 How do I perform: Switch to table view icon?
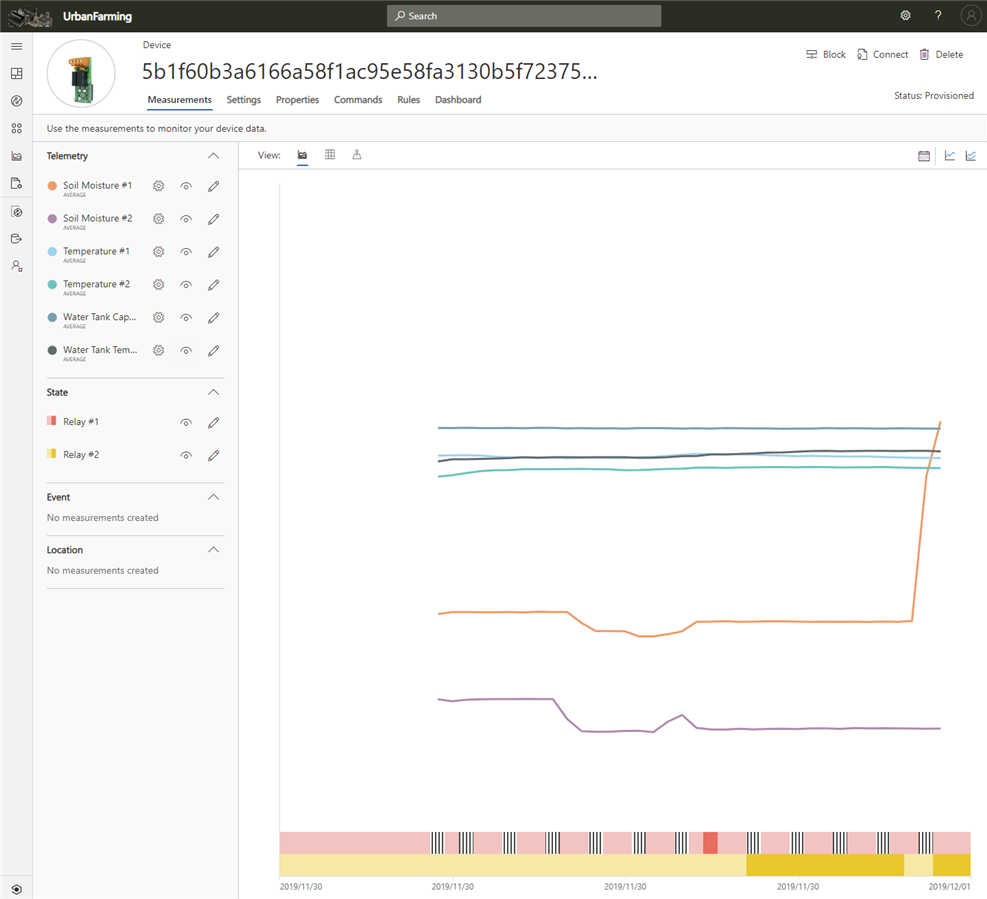coord(330,155)
